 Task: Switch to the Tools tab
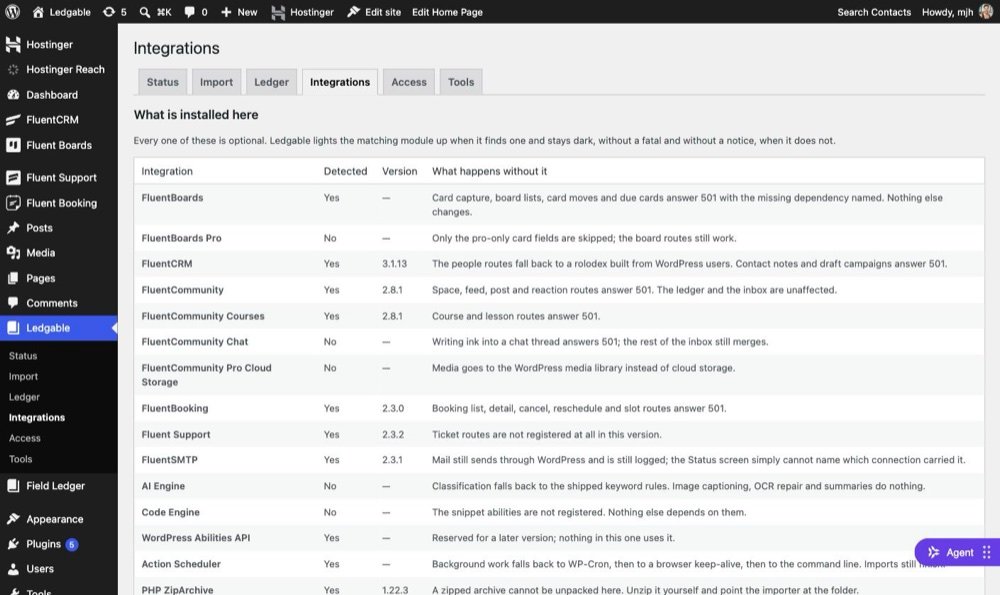pyautogui.click(x=461, y=82)
